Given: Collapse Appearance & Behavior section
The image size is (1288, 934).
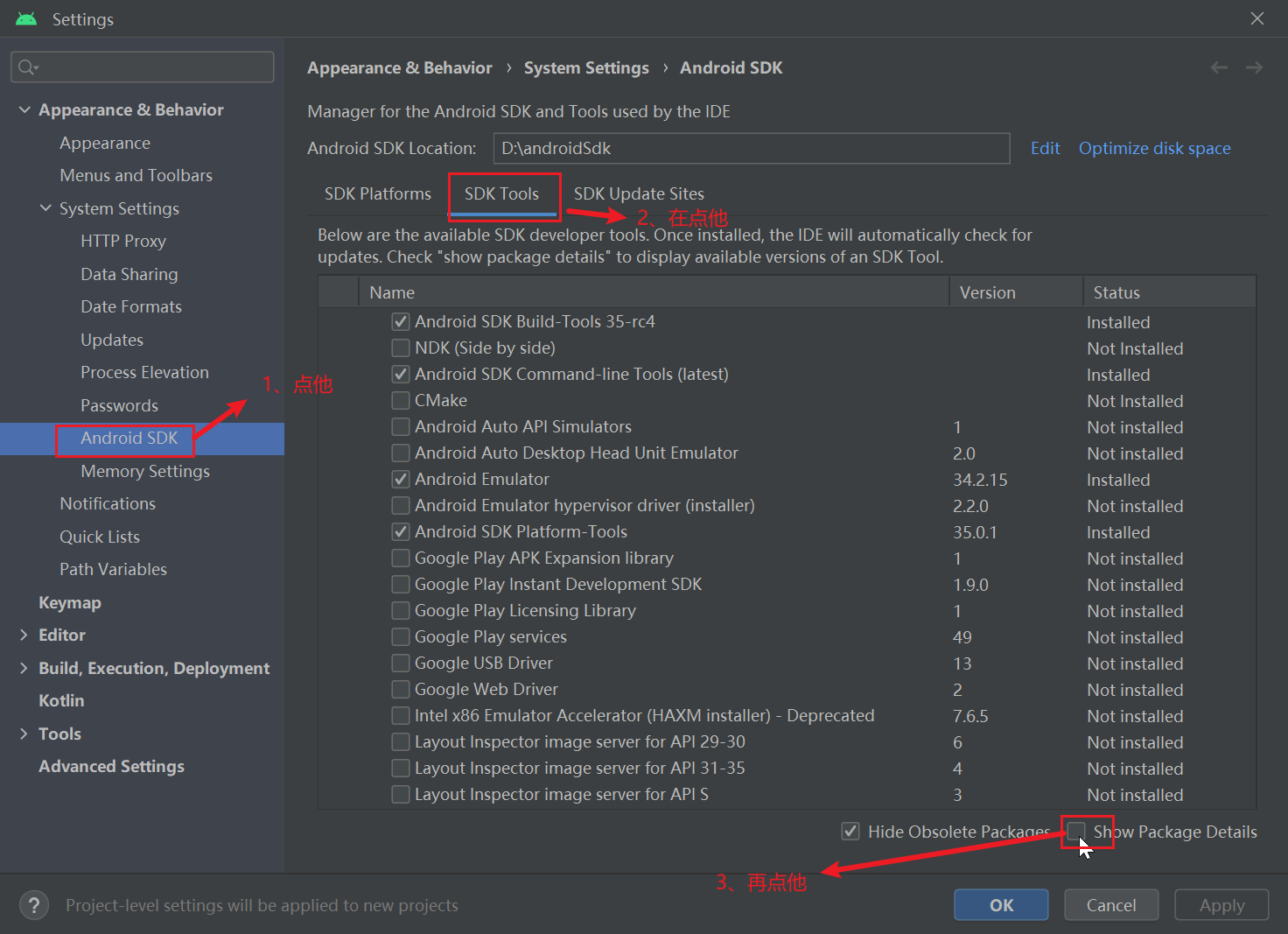Looking at the screenshot, I should pos(24,109).
